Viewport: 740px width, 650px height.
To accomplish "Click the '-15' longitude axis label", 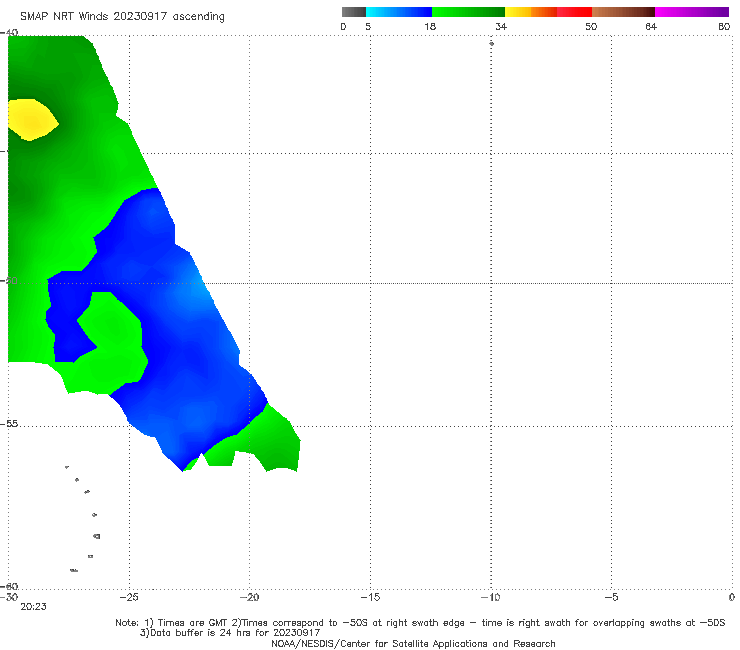I will tap(370, 597).
